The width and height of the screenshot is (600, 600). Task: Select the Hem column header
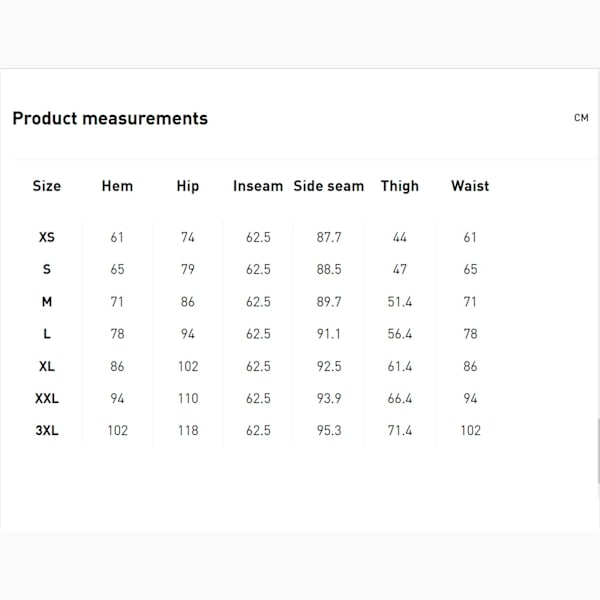tap(117, 186)
